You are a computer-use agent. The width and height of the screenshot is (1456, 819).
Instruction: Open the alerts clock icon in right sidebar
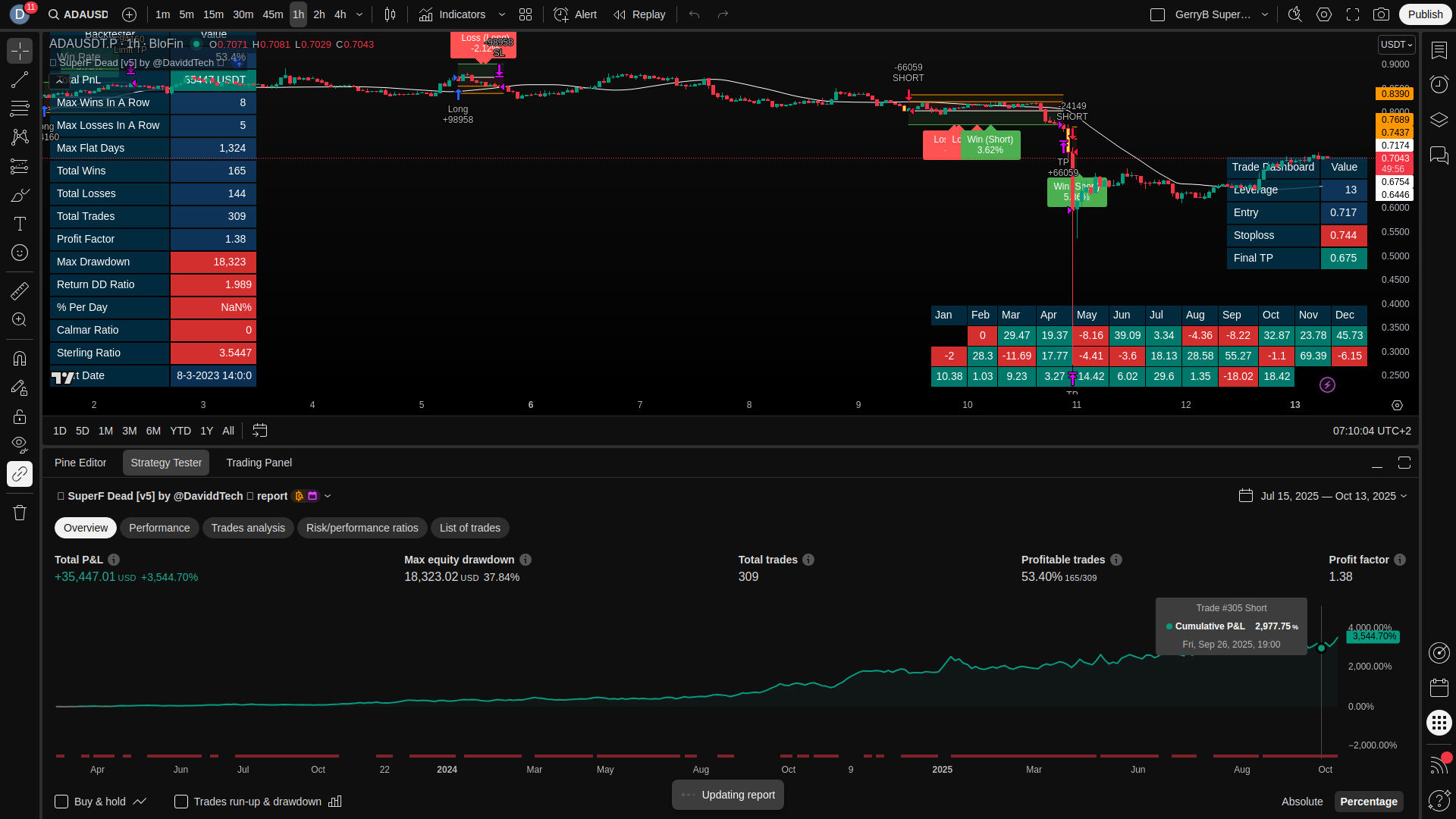[1439, 84]
